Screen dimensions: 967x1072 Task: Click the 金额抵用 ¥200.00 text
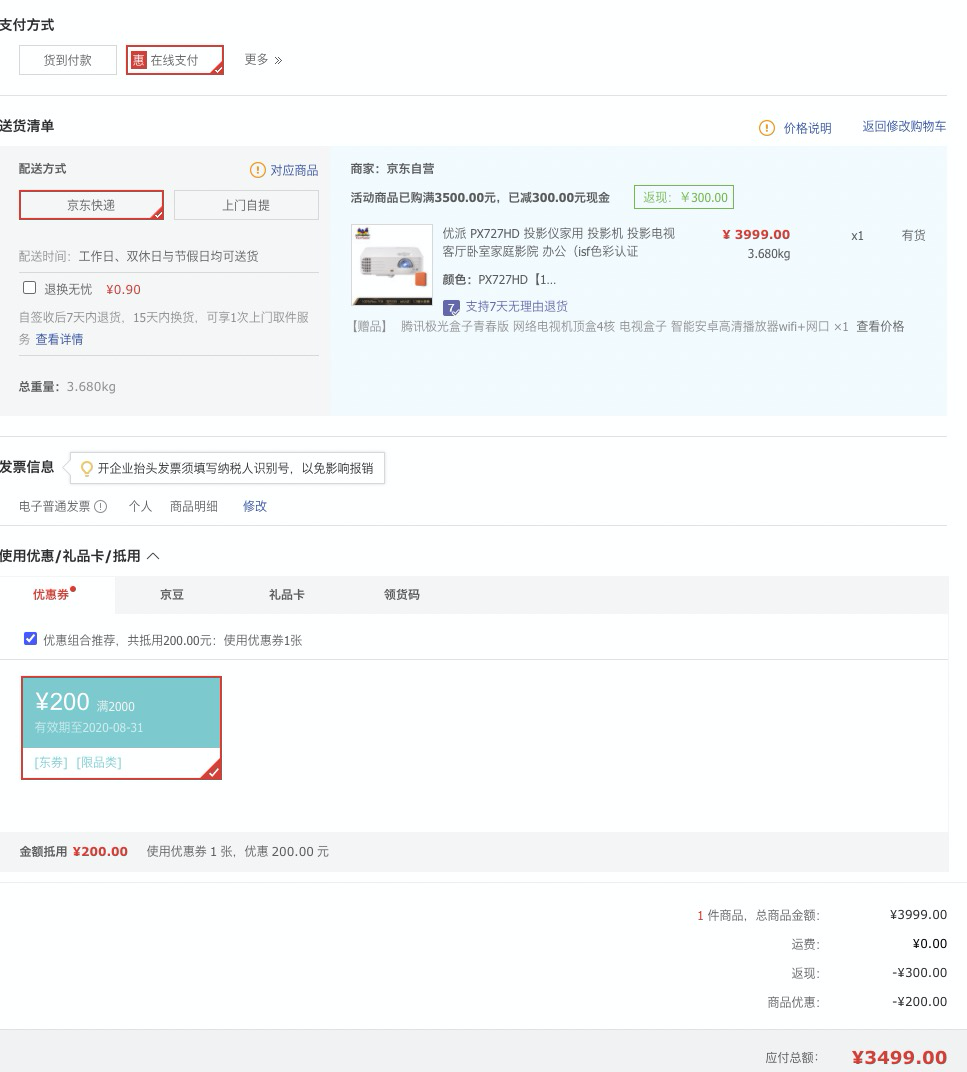click(x=73, y=852)
